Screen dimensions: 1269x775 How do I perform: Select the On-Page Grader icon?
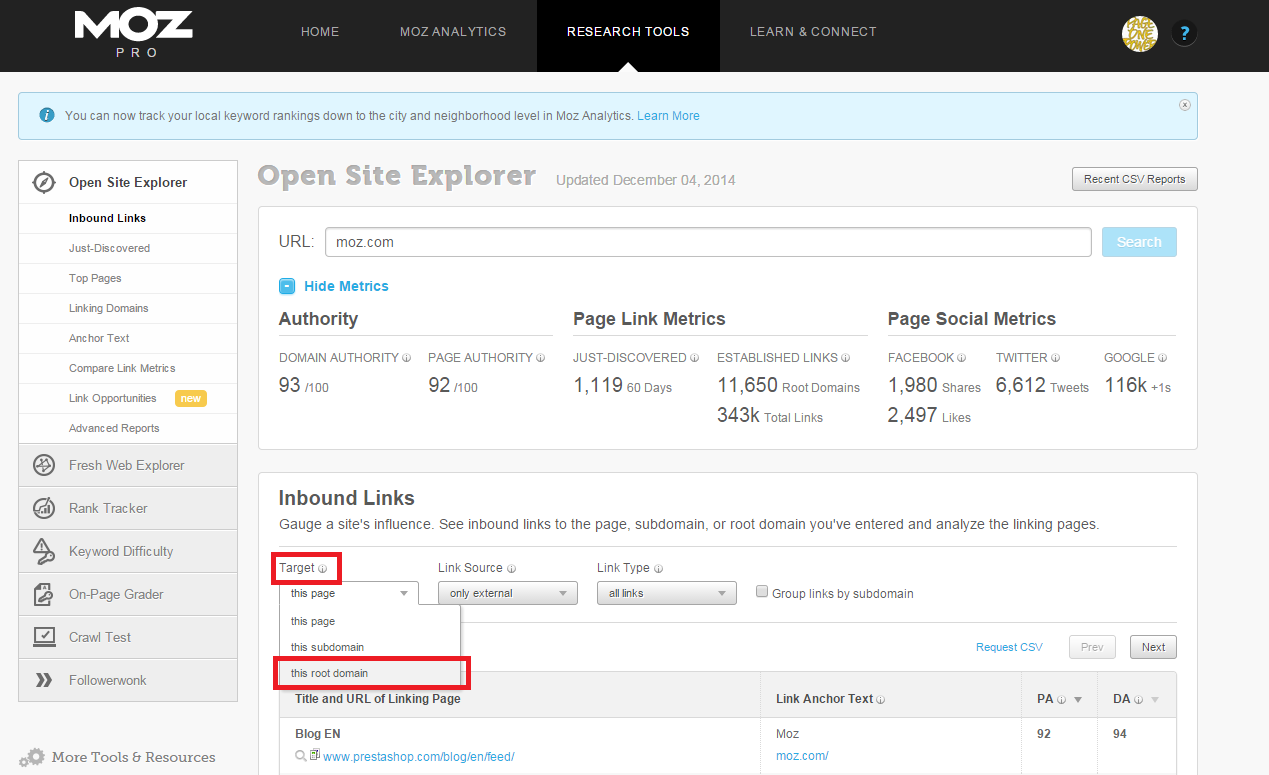click(44, 594)
